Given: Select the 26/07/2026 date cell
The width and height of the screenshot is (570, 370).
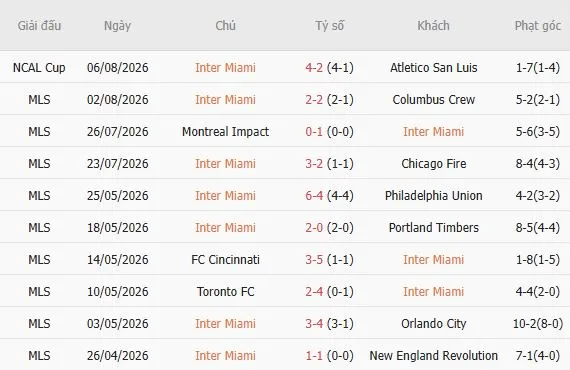Looking at the screenshot, I should coord(117,132).
